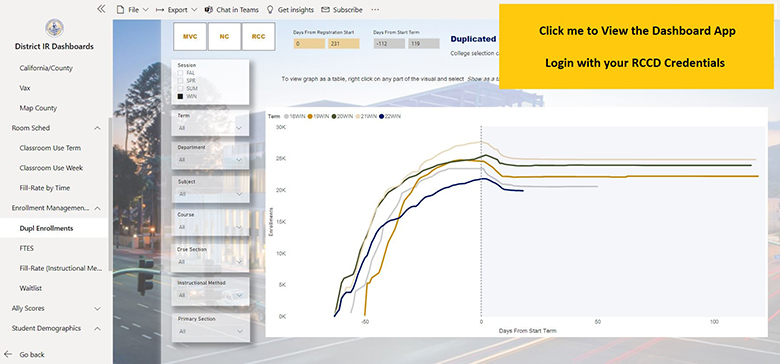Screen dimensions: 780x364
Task: Click the Export arrow icon
Action: click(160, 9)
